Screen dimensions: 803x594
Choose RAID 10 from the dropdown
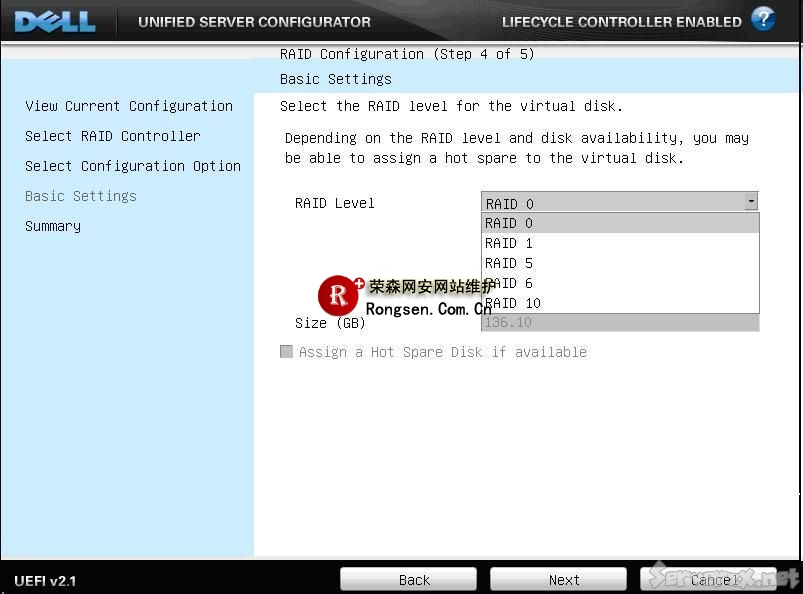coord(619,303)
